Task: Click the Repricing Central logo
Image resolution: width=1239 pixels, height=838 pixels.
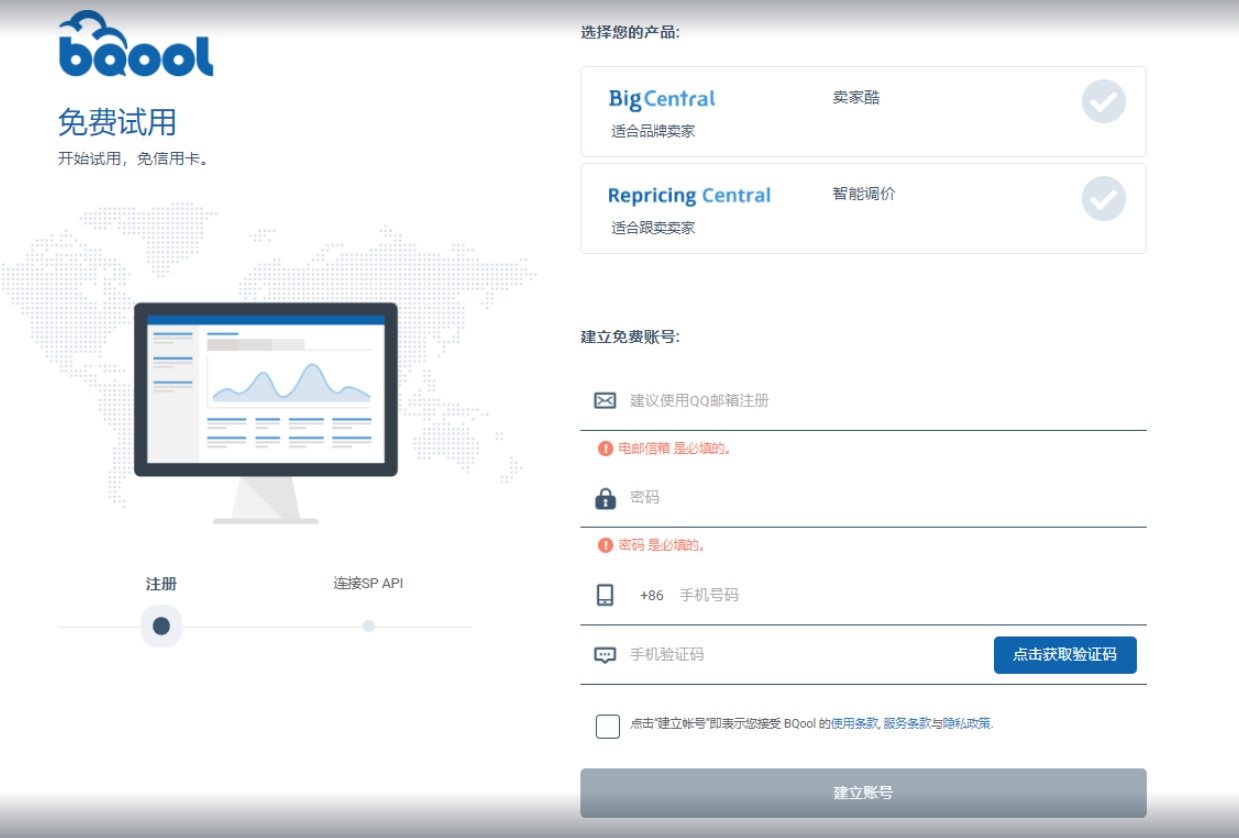Action: click(x=689, y=196)
